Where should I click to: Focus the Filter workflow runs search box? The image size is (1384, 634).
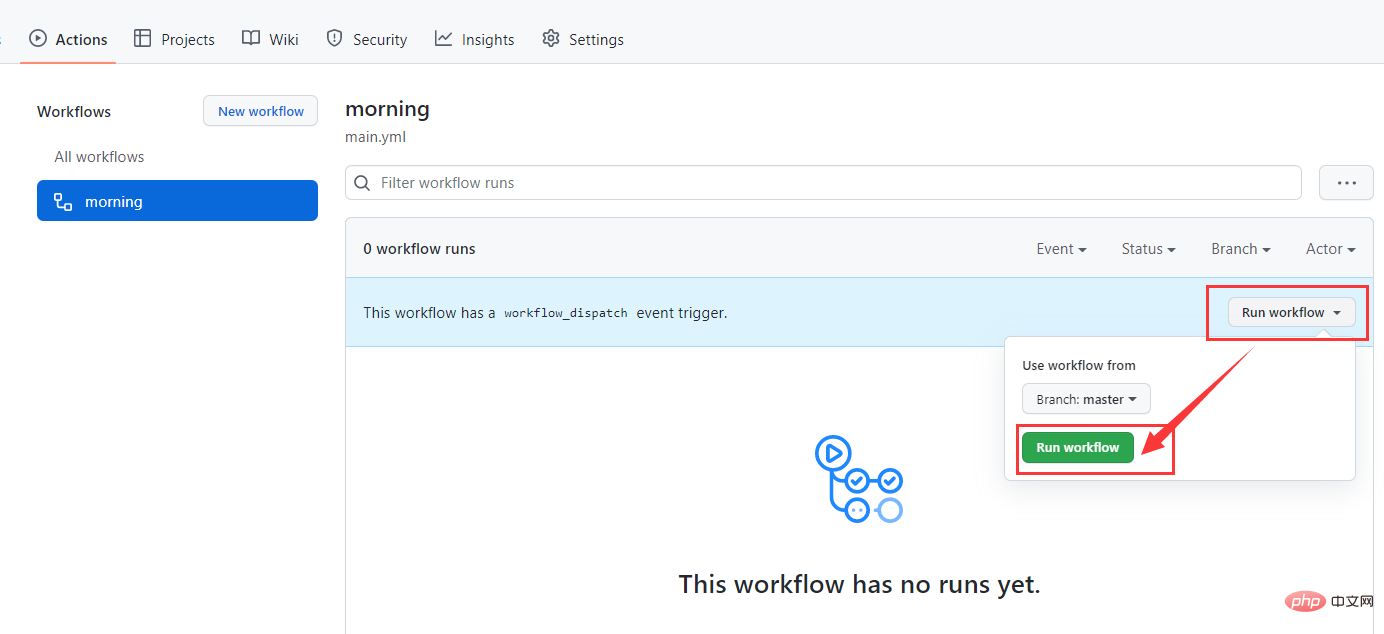point(823,183)
